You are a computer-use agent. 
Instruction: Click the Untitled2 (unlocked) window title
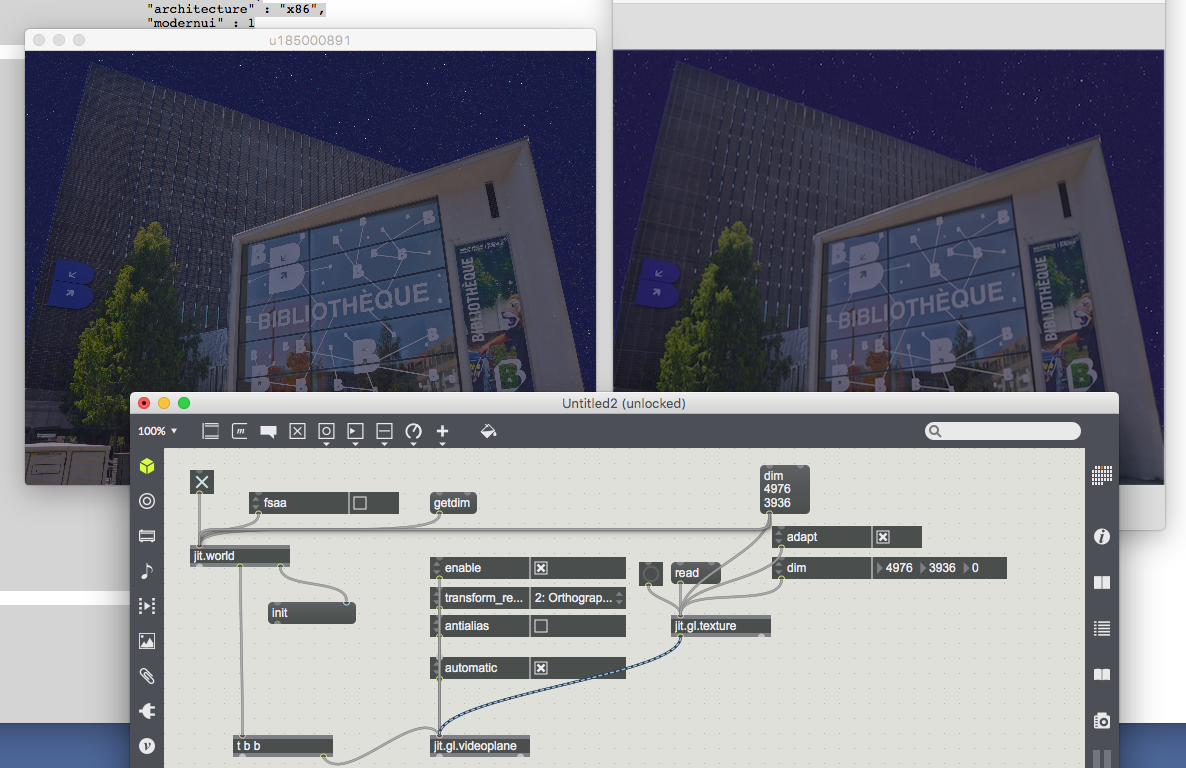point(623,403)
